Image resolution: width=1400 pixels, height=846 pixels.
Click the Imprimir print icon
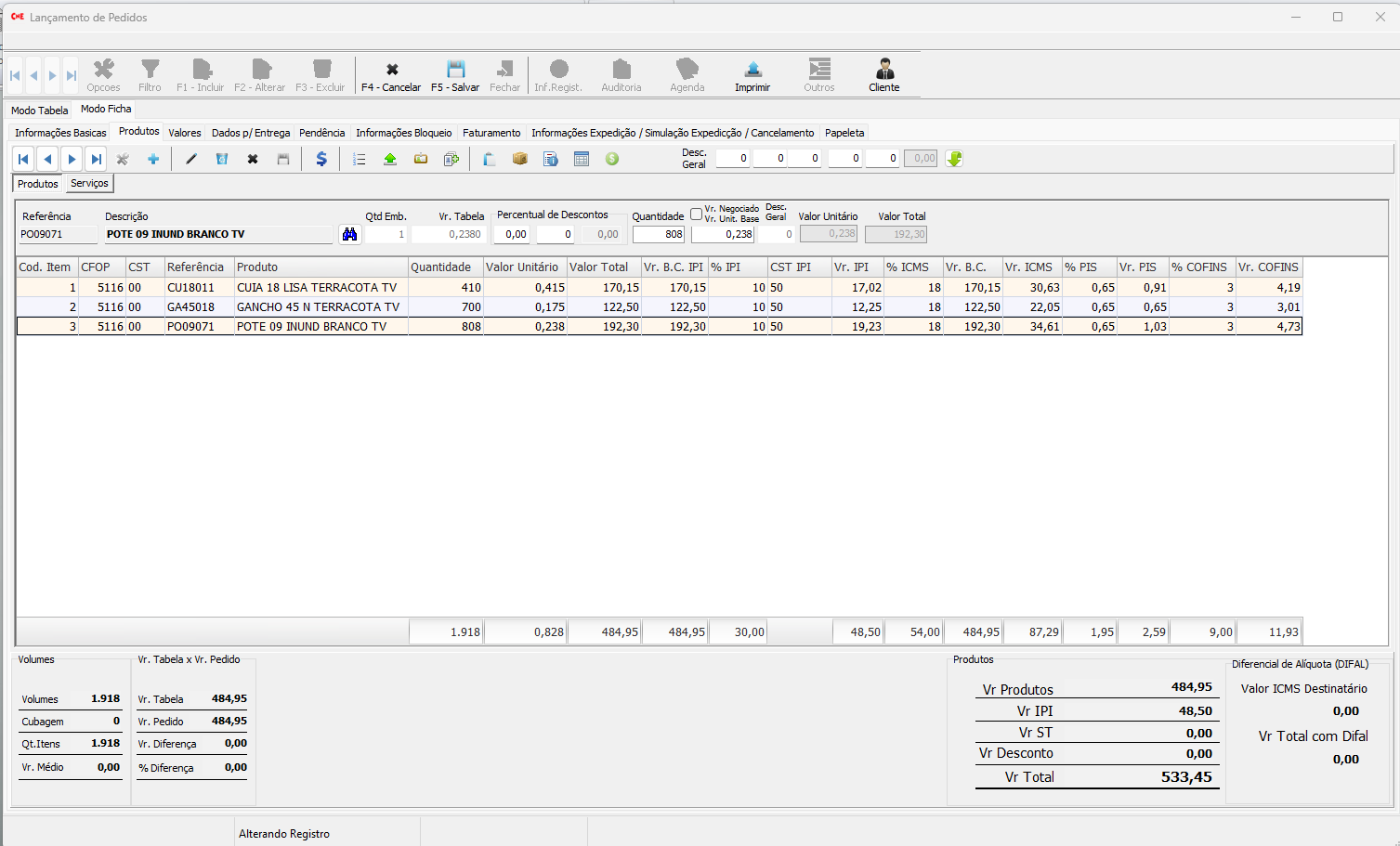pyautogui.click(x=752, y=70)
